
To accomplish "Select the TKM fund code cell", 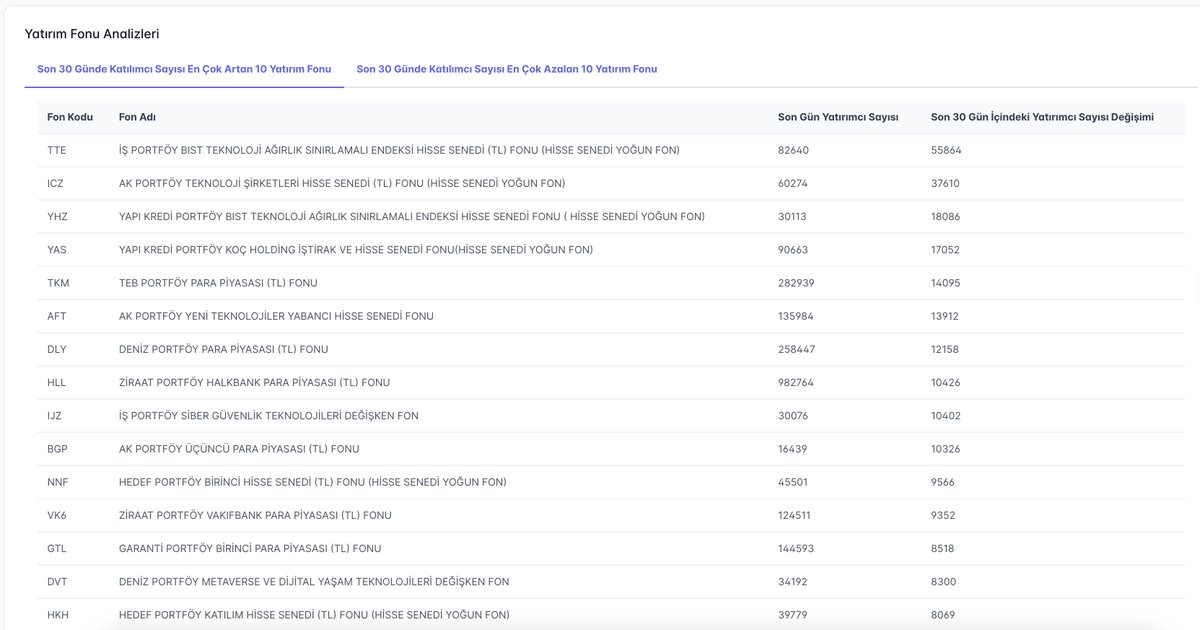I will coord(57,283).
